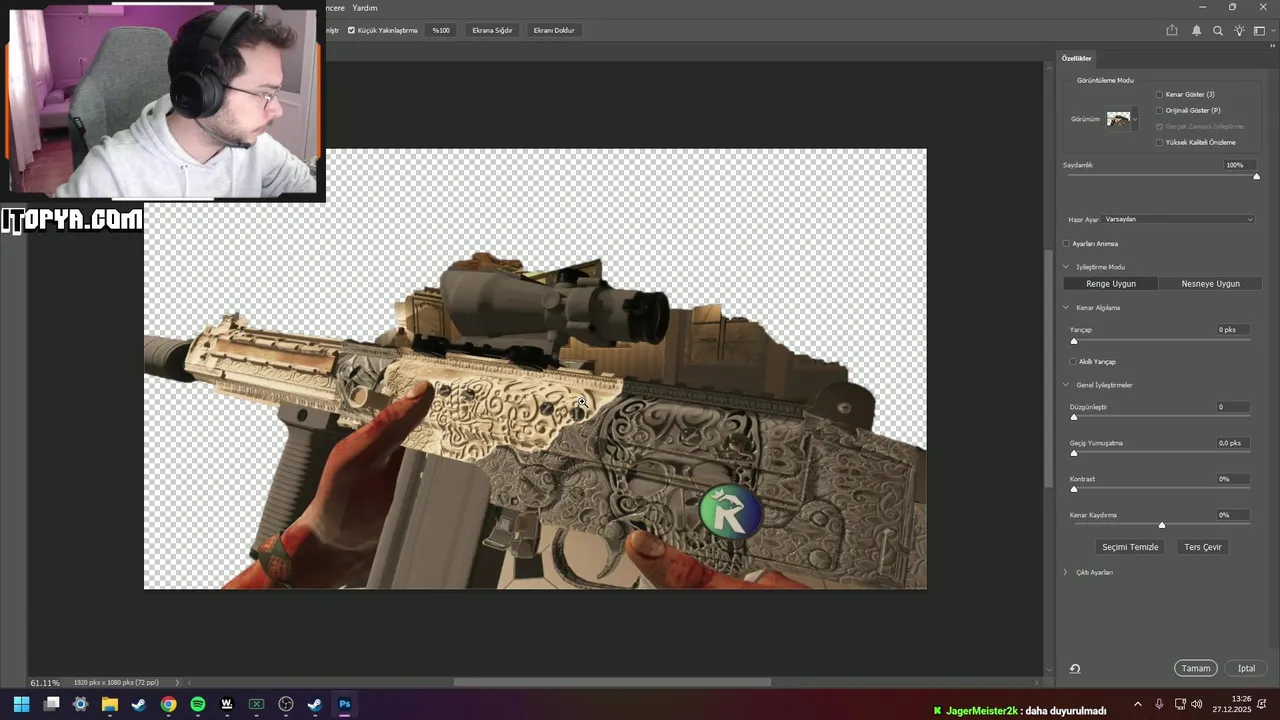This screenshot has height=720, width=1280.
Task: Click the microphone tray icon
Action: [x=1159, y=704]
